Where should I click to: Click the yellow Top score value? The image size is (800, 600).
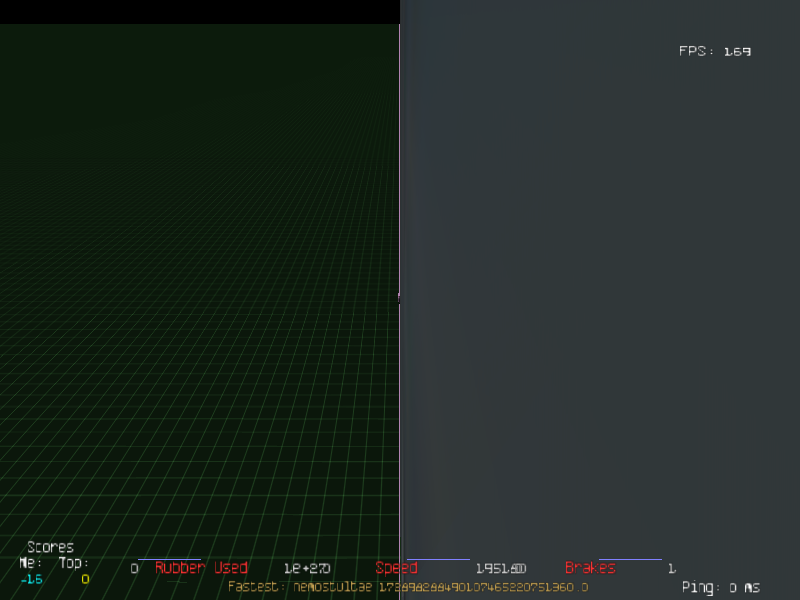[x=85, y=579]
